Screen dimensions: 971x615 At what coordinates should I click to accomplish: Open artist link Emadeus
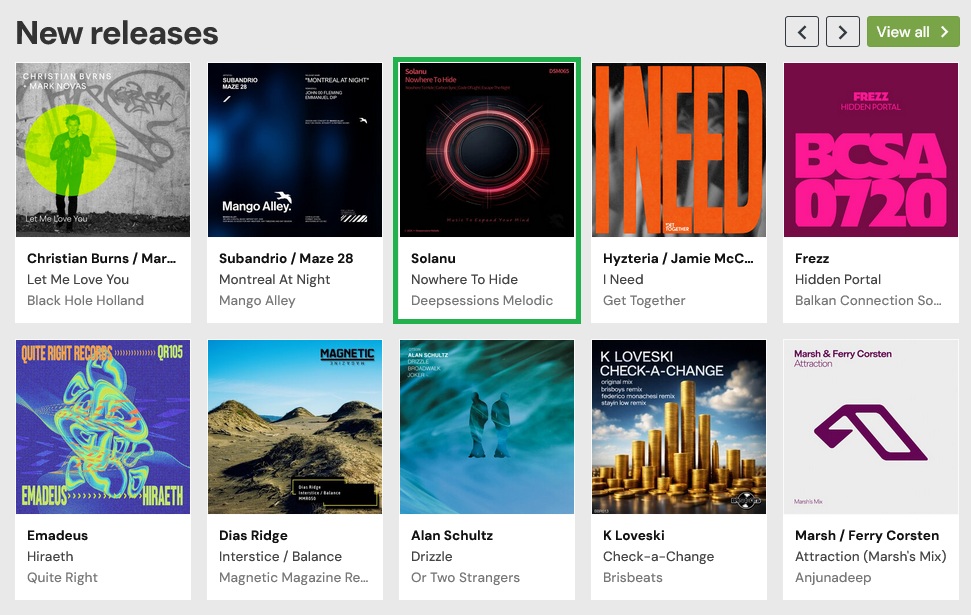[57, 535]
